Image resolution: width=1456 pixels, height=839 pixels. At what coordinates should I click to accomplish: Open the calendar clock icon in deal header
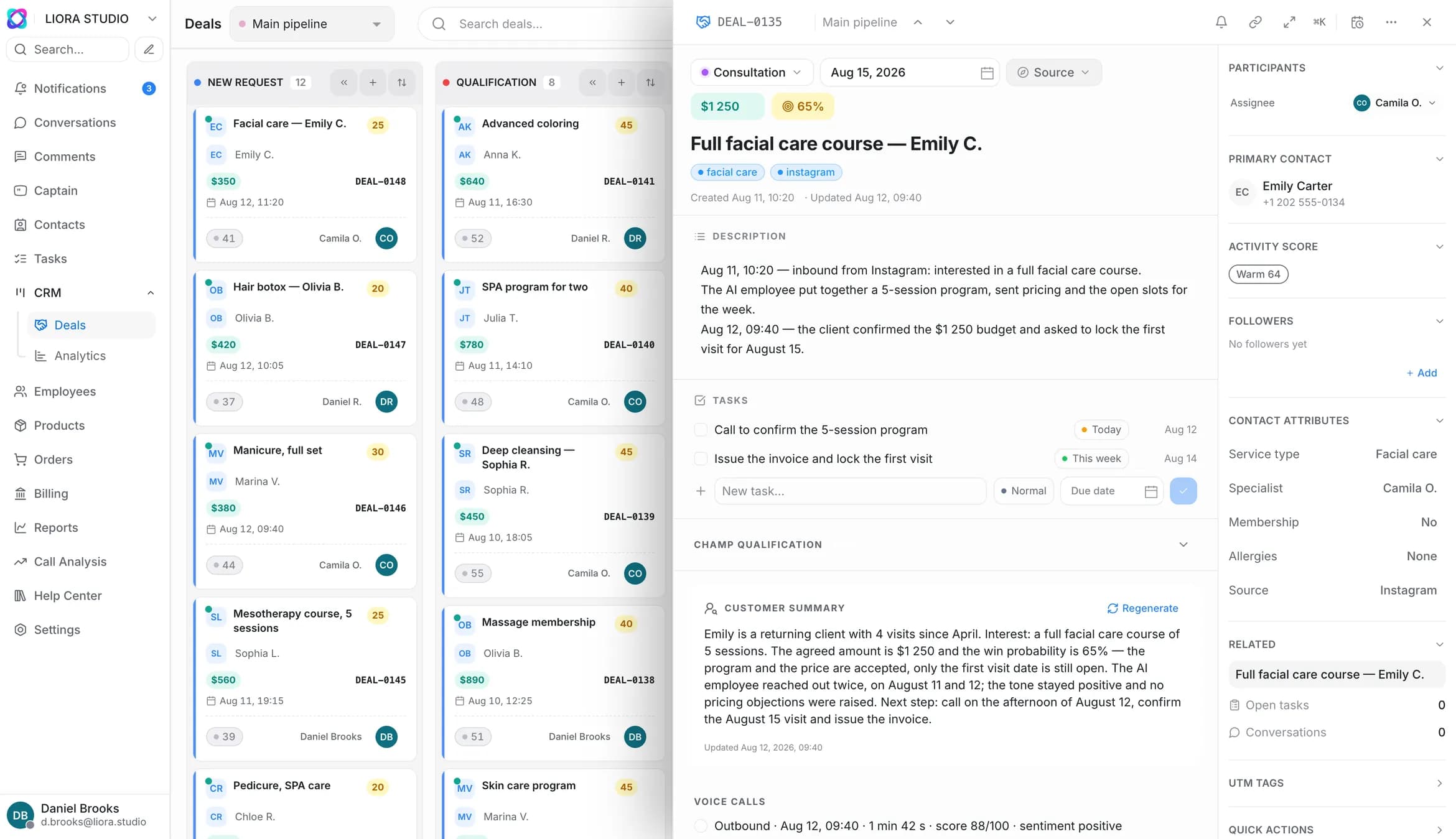(1357, 22)
